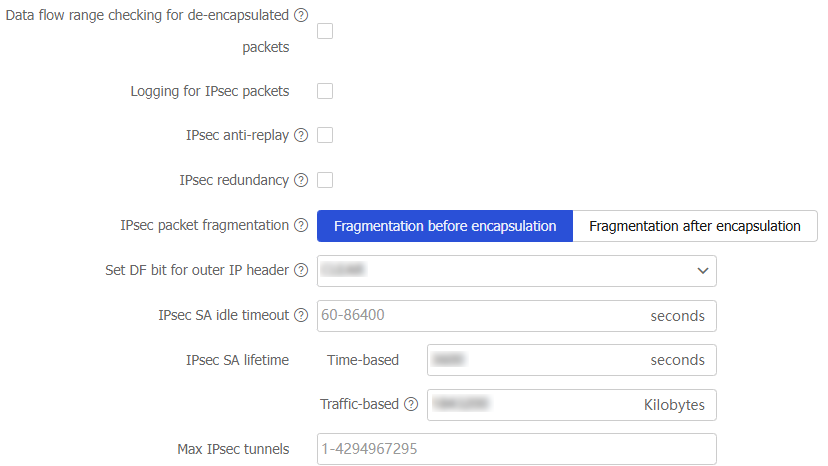Click the Max IPsec tunnels input field
828x466 pixels.
tap(516, 449)
